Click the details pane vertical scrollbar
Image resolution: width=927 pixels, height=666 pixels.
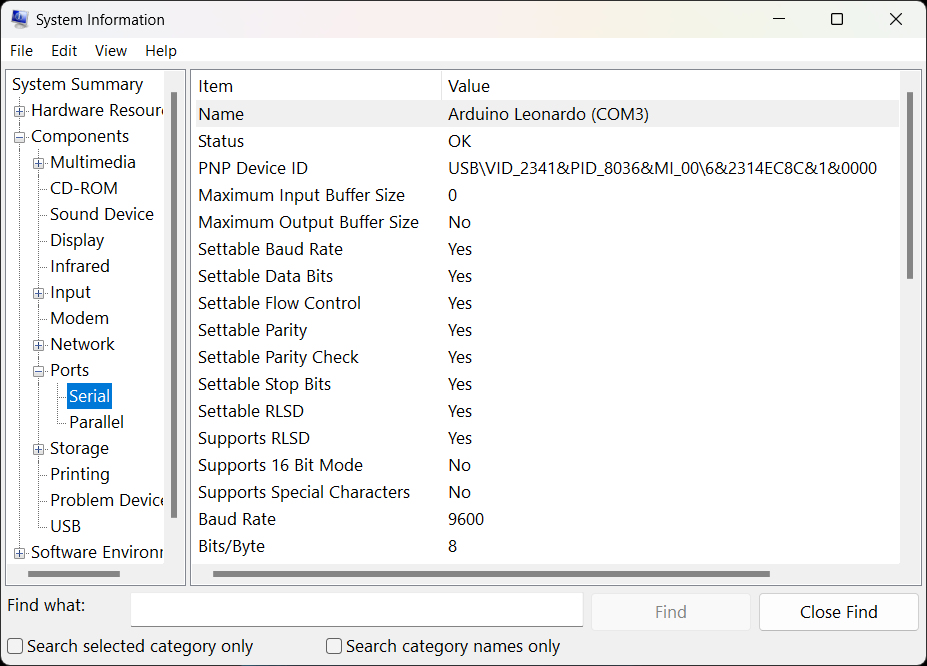[910, 186]
